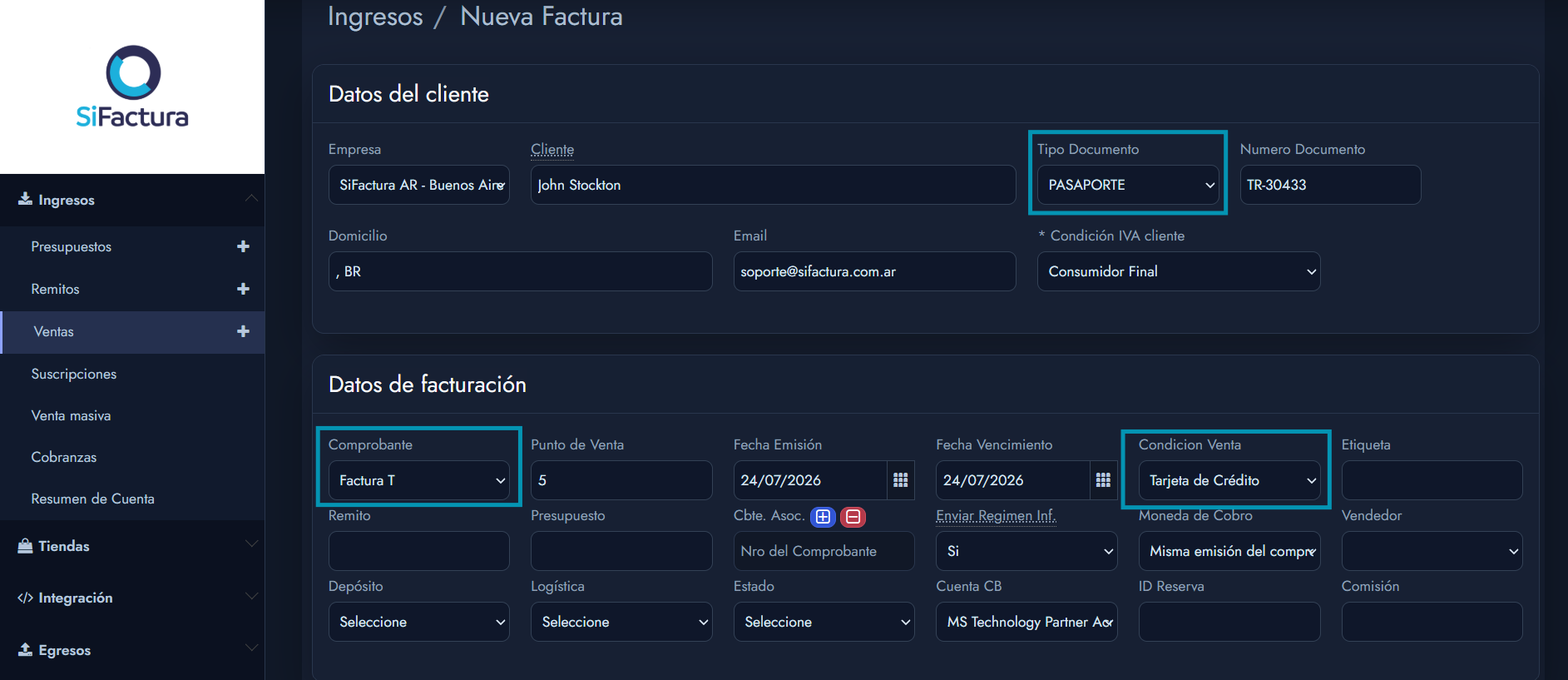Open Condición IVA cliente dropdown

(x=1179, y=271)
